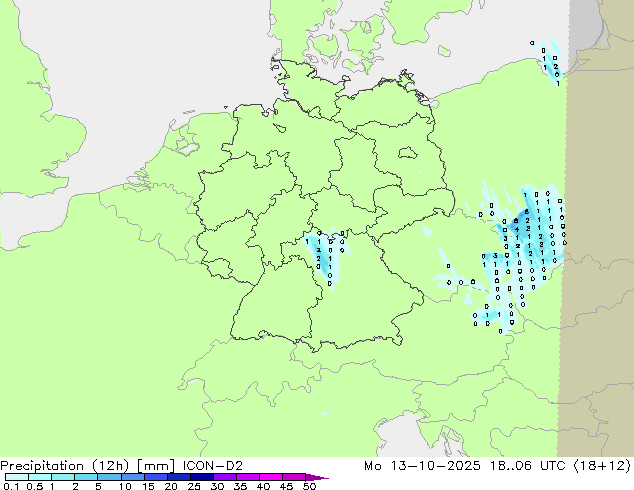634x490 pixels.
Task: Select the 25 mm dark blue swatch
Action: point(201,477)
